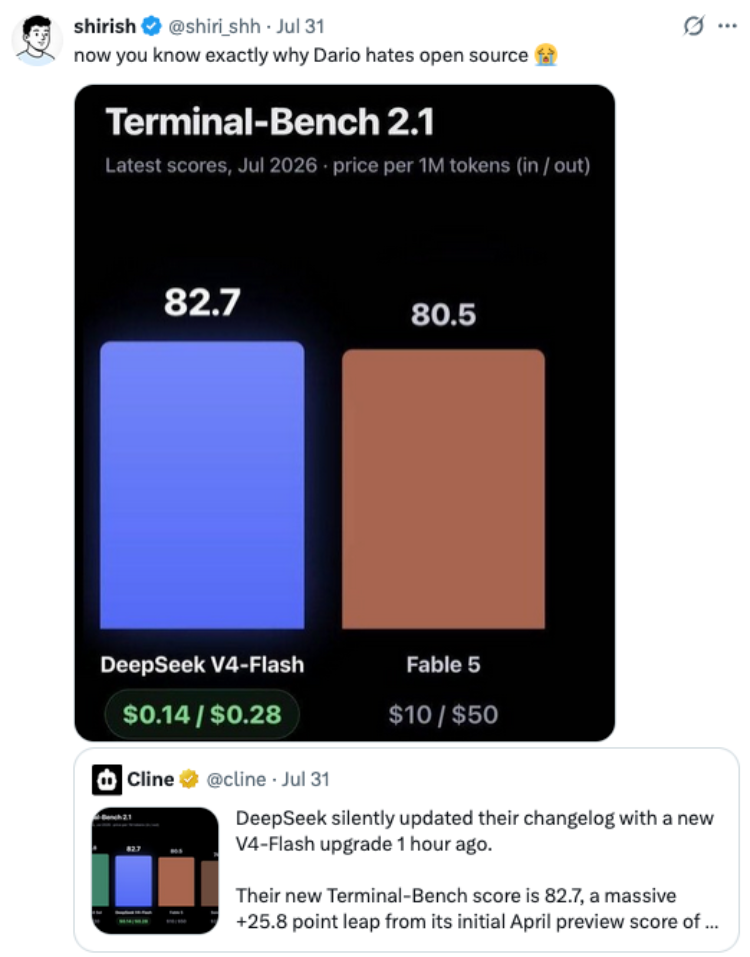Open the Grok explain icon
This screenshot has height=957, width=750.
tap(693, 26)
